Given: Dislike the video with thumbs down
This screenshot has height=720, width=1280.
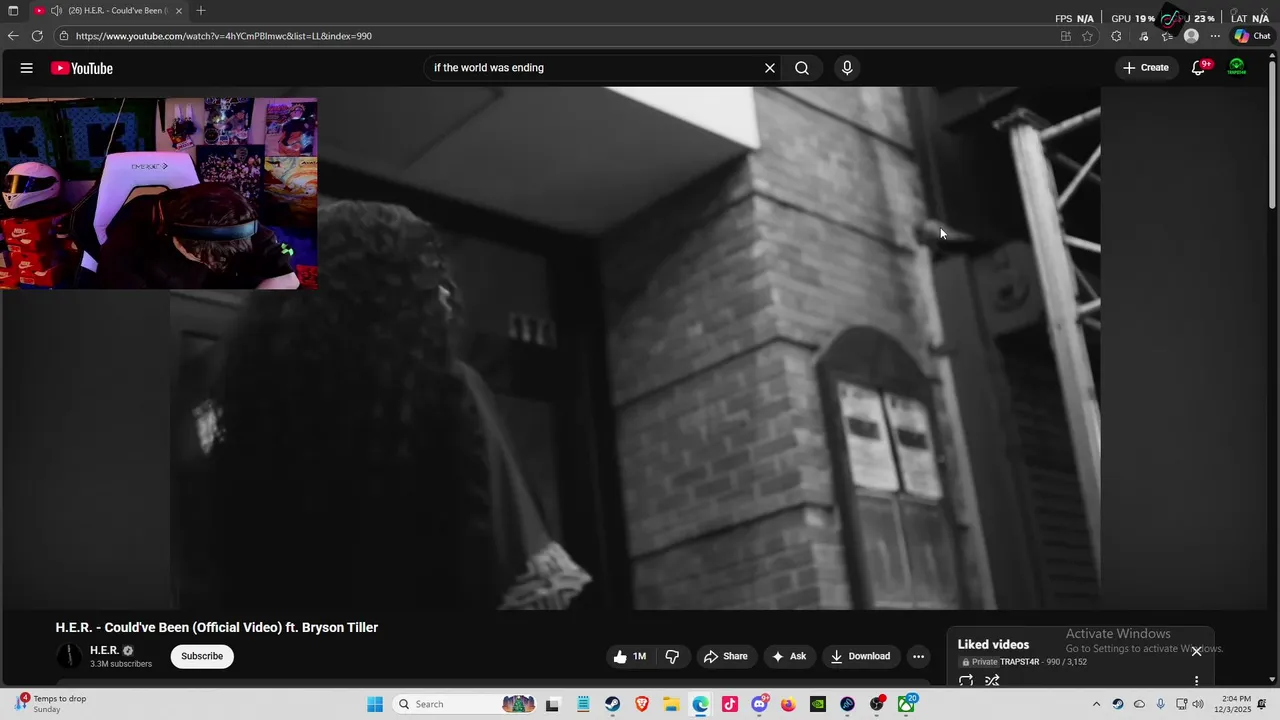Looking at the screenshot, I should pos(672,656).
